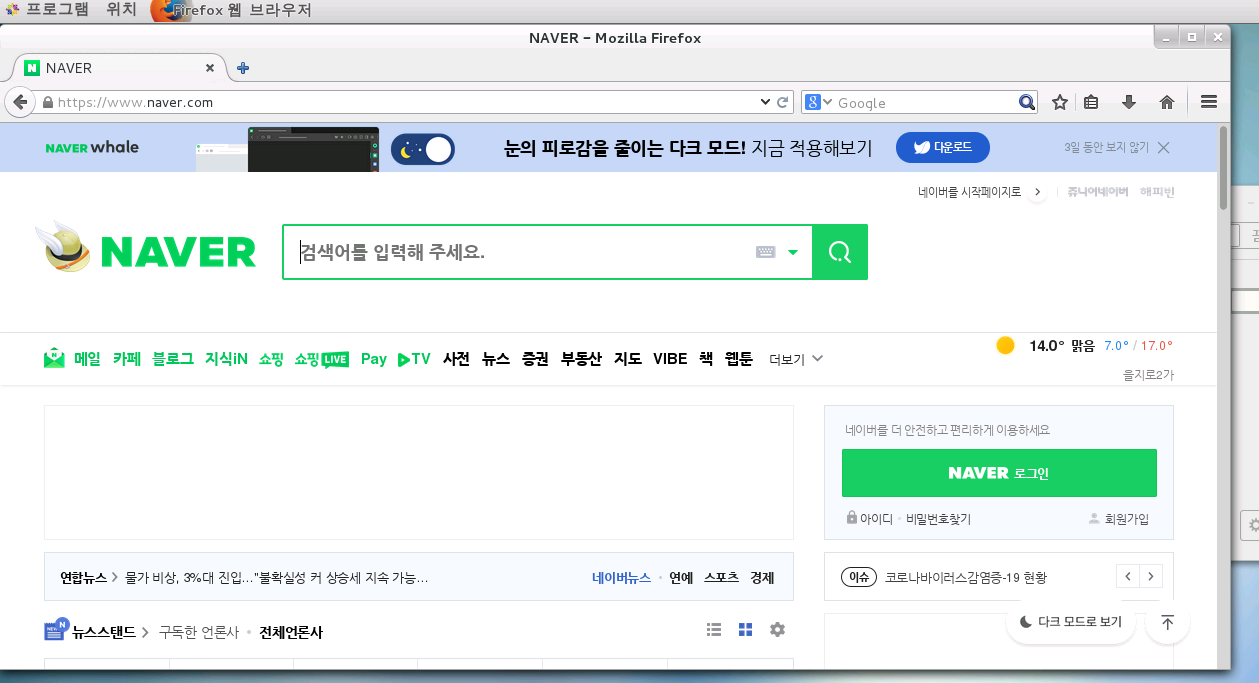The image size is (1259, 683).
Task: Click the Newsstand logo icon
Action: click(56, 629)
